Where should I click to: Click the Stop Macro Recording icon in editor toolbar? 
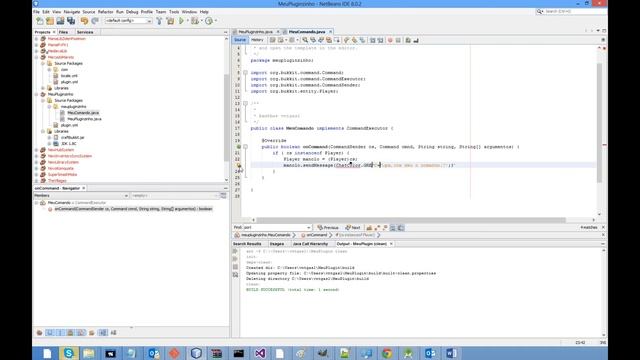tap(398, 40)
